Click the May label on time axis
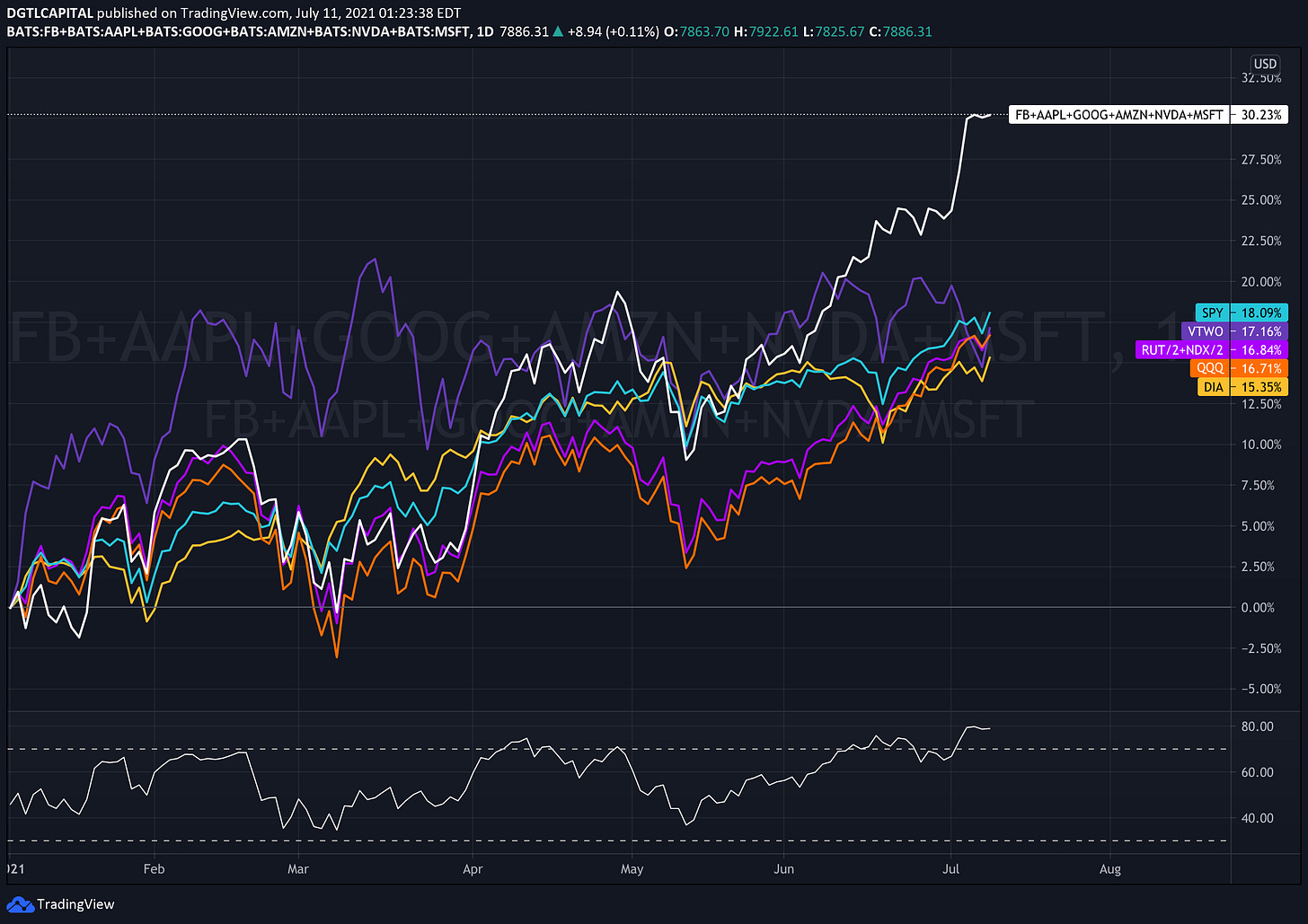The height and width of the screenshot is (924, 1308). point(632,869)
